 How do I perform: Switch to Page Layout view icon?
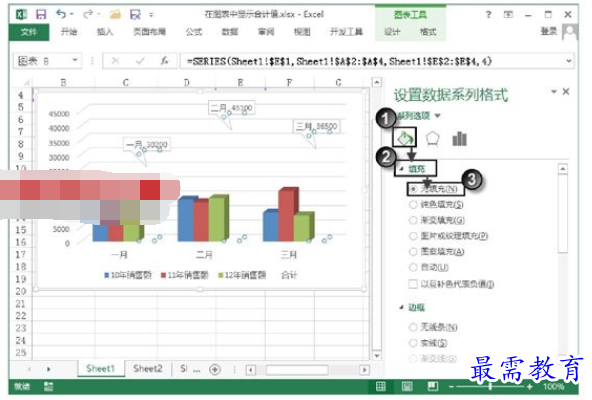(407, 386)
